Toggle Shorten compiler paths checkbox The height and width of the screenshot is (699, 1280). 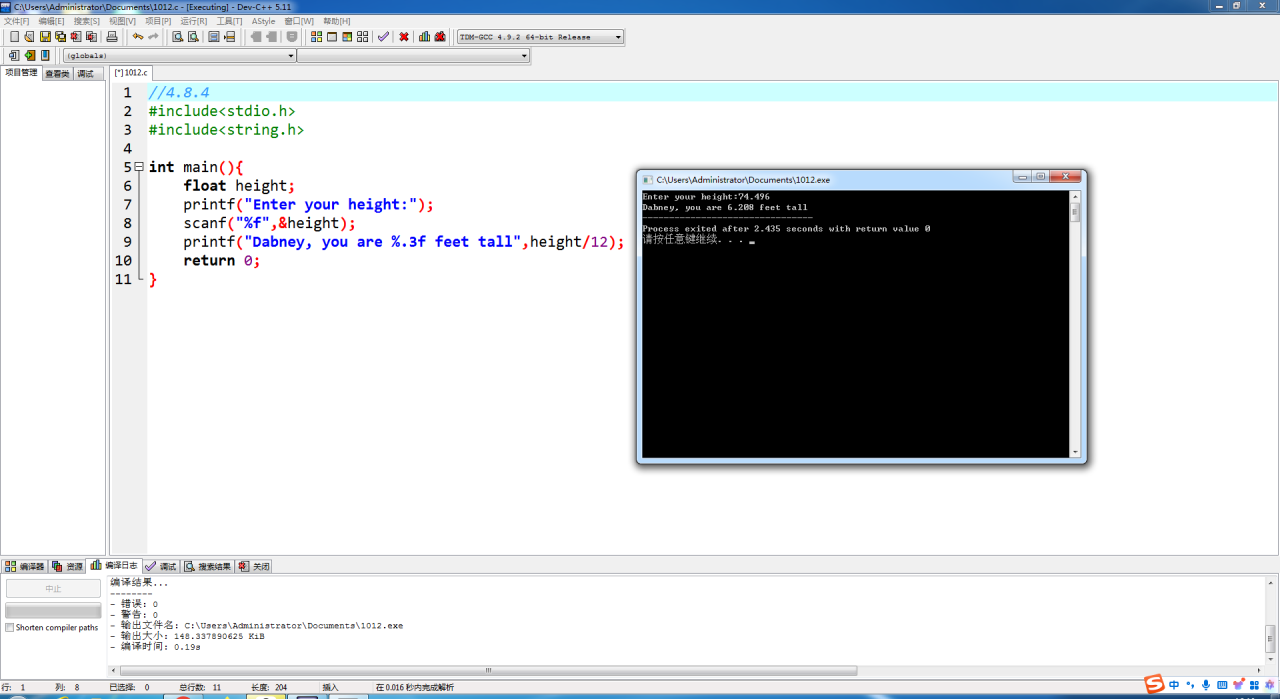pos(10,628)
